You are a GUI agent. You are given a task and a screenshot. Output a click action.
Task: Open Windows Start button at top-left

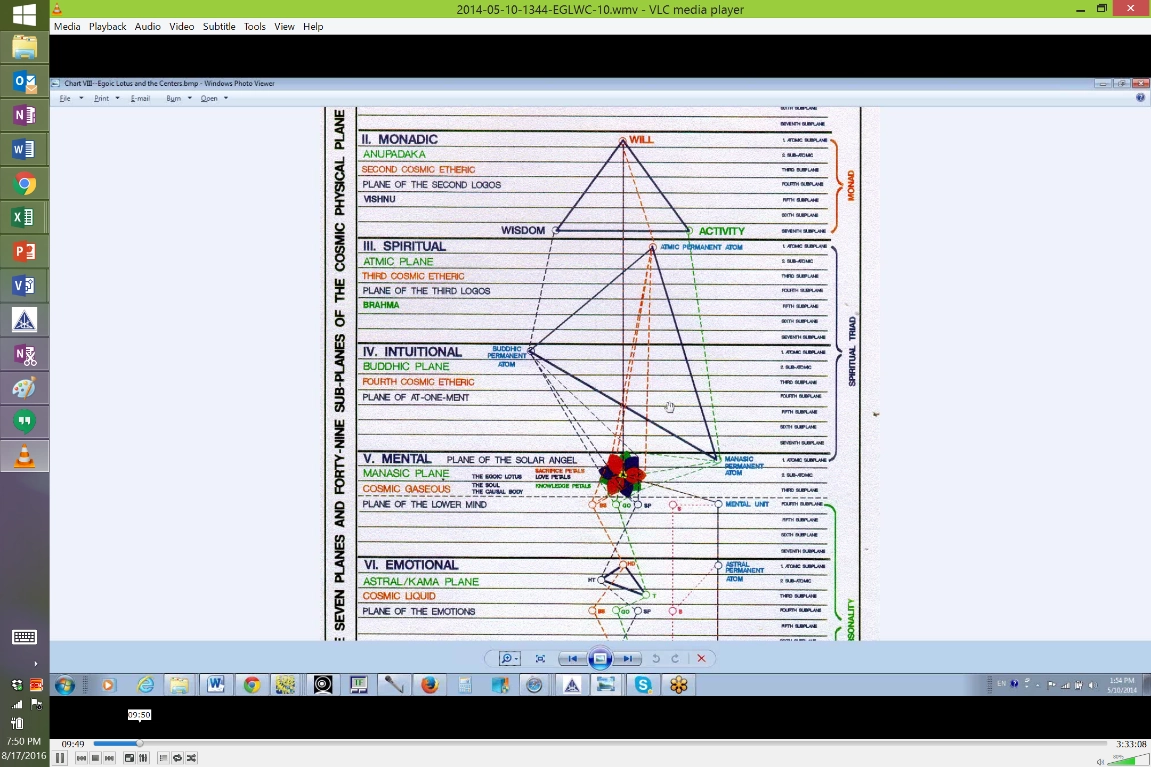pyautogui.click(x=24, y=15)
